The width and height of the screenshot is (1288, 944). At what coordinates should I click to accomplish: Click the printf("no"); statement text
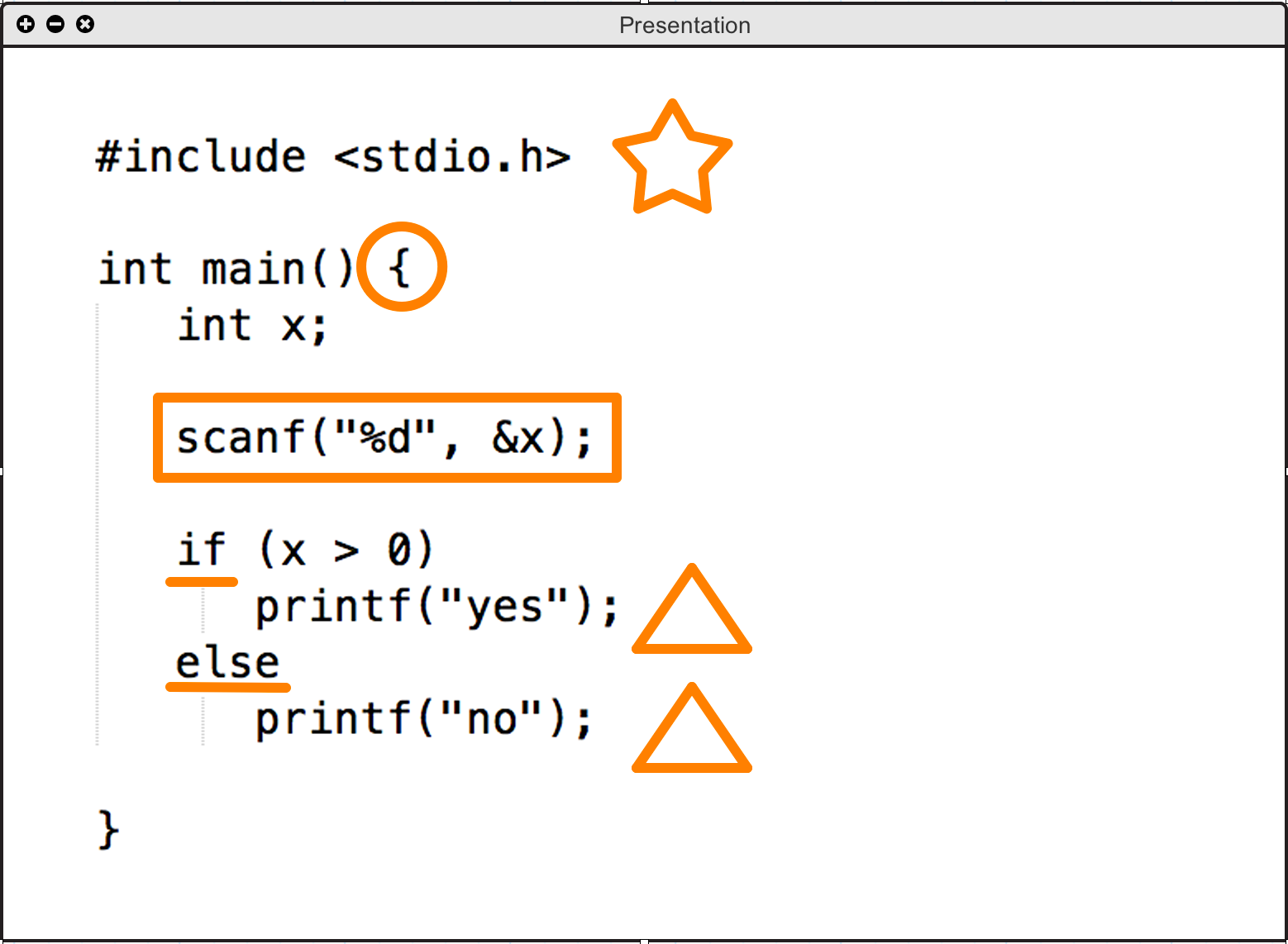(x=423, y=718)
